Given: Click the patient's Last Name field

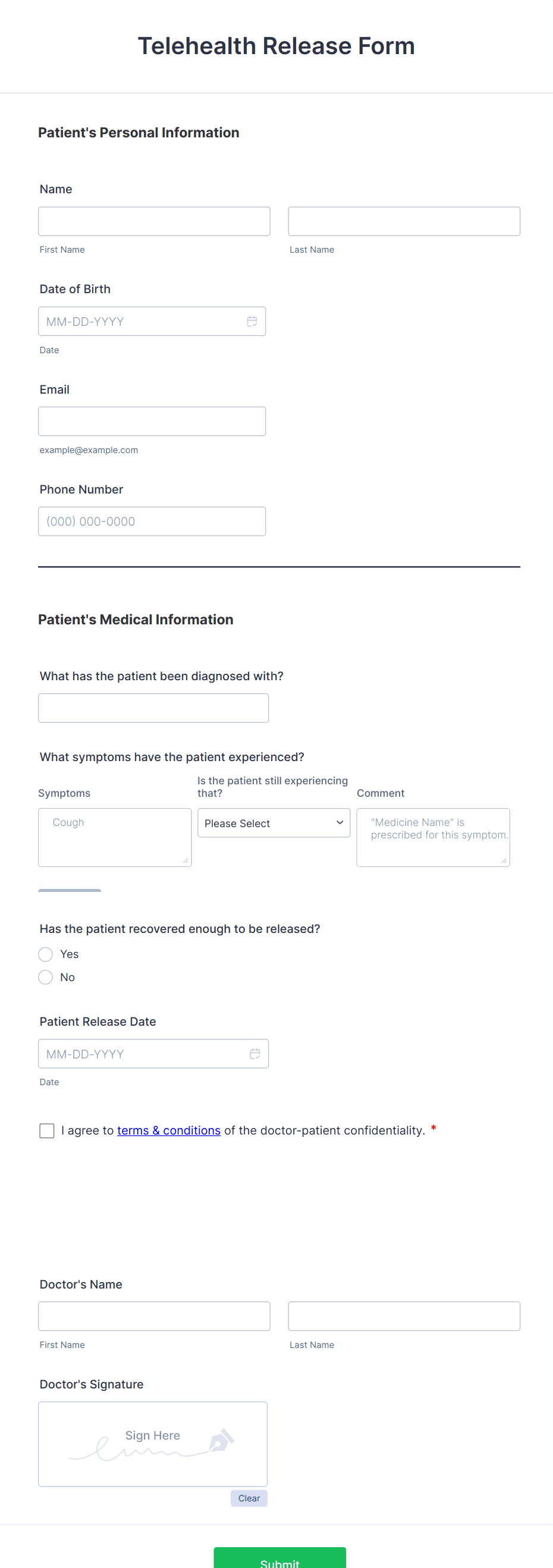Looking at the screenshot, I should pyautogui.click(x=404, y=221).
